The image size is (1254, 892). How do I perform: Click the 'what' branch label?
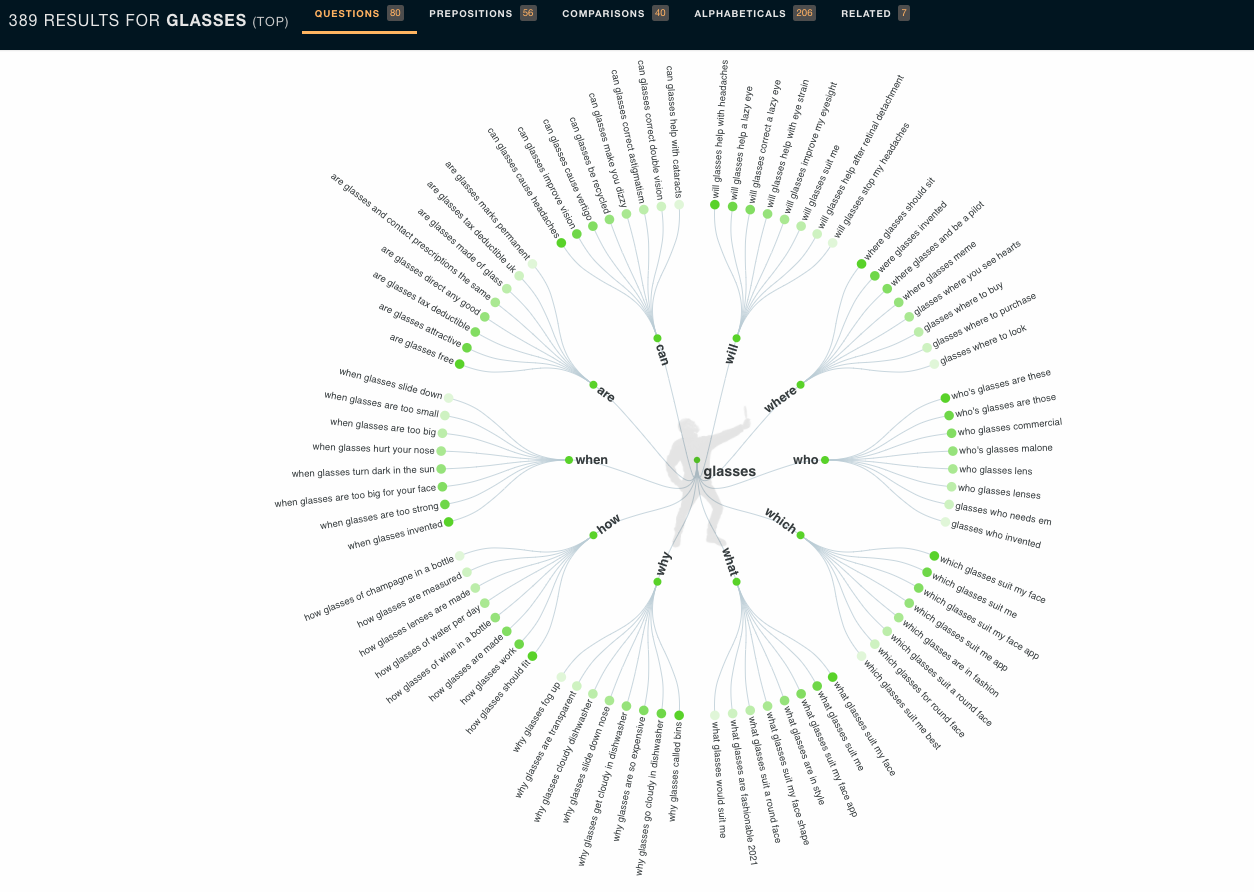click(729, 562)
